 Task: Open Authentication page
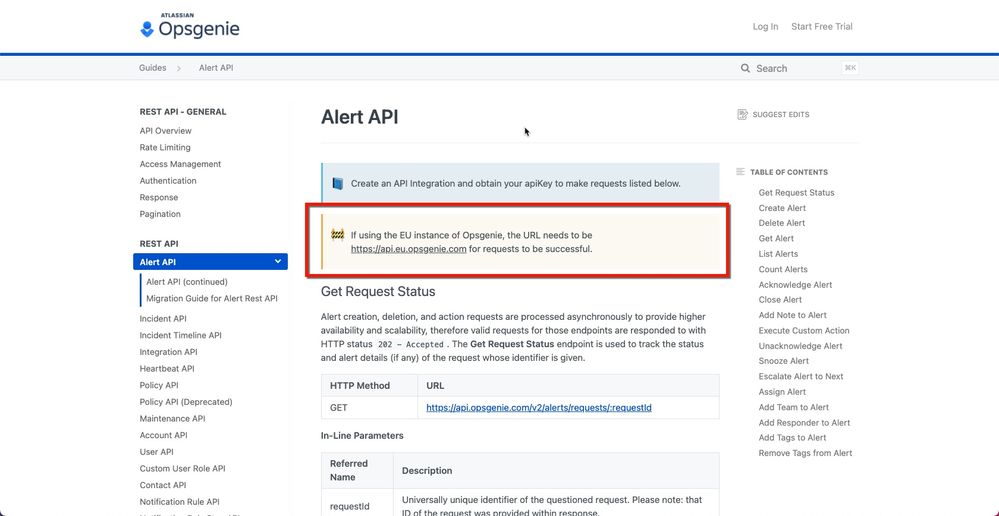pyautogui.click(x=168, y=180)
